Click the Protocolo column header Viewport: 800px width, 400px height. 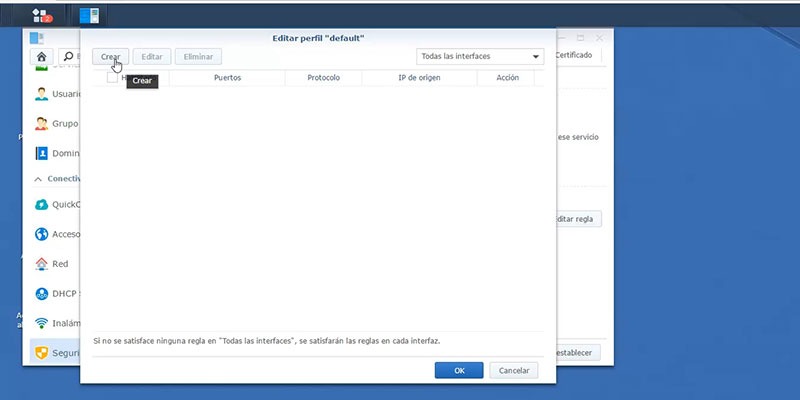pos(323,78)
